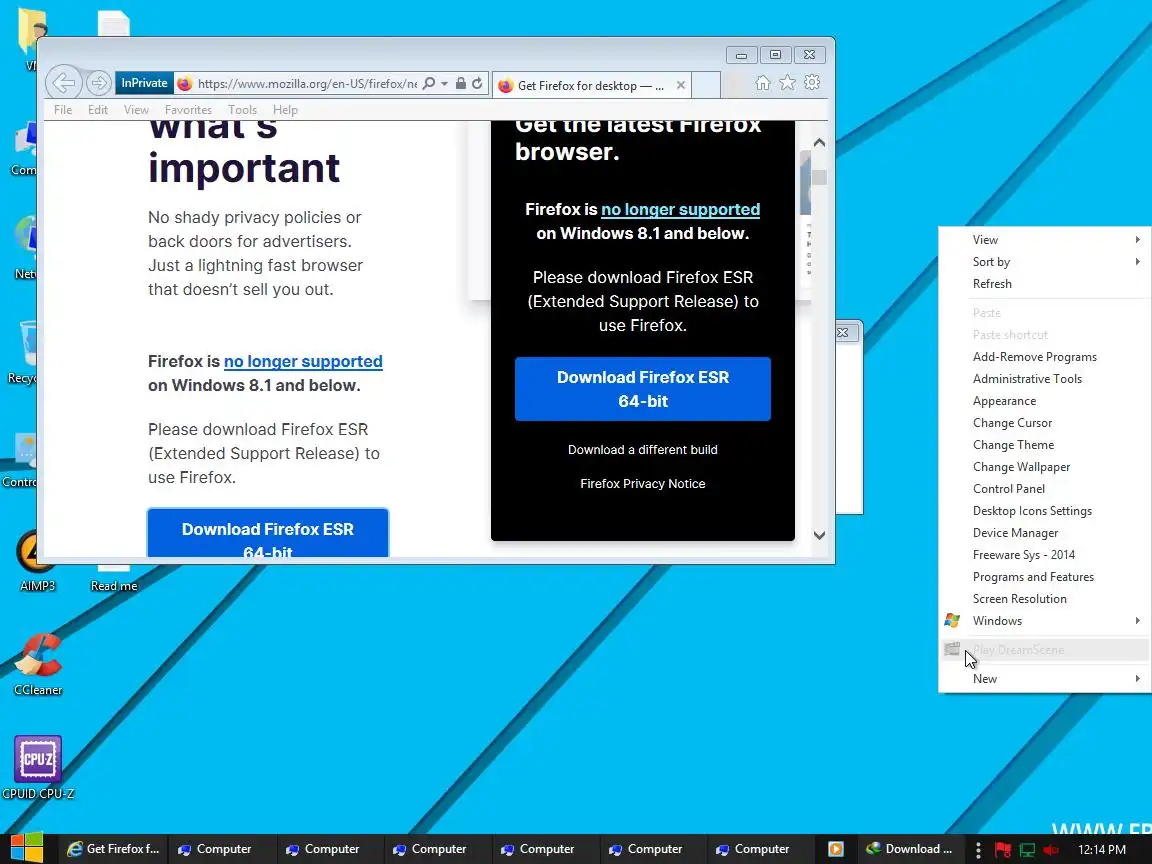Select the 'Read me' desktop file icon
The image size is (1152, 864).
tap(114, 578)
